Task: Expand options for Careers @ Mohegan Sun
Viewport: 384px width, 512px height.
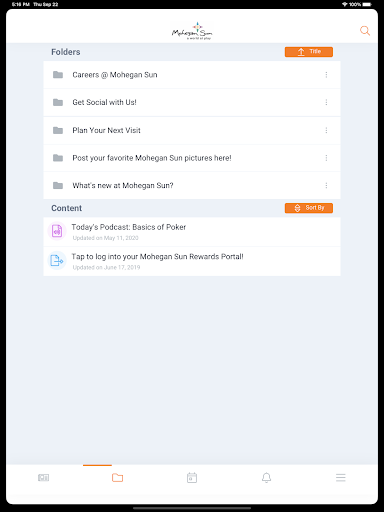Action: [x=326, y=75]
